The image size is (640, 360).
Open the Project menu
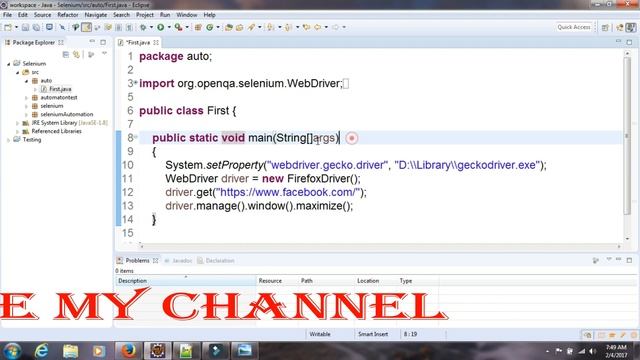point(145,15)
